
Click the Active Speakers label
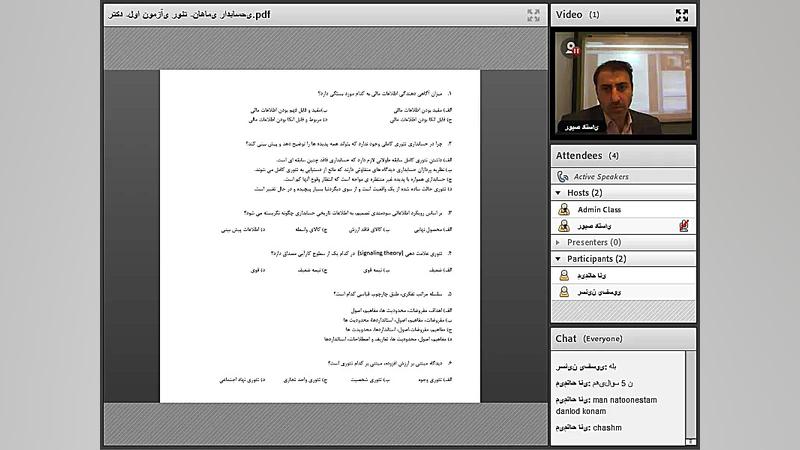[601, 177]
